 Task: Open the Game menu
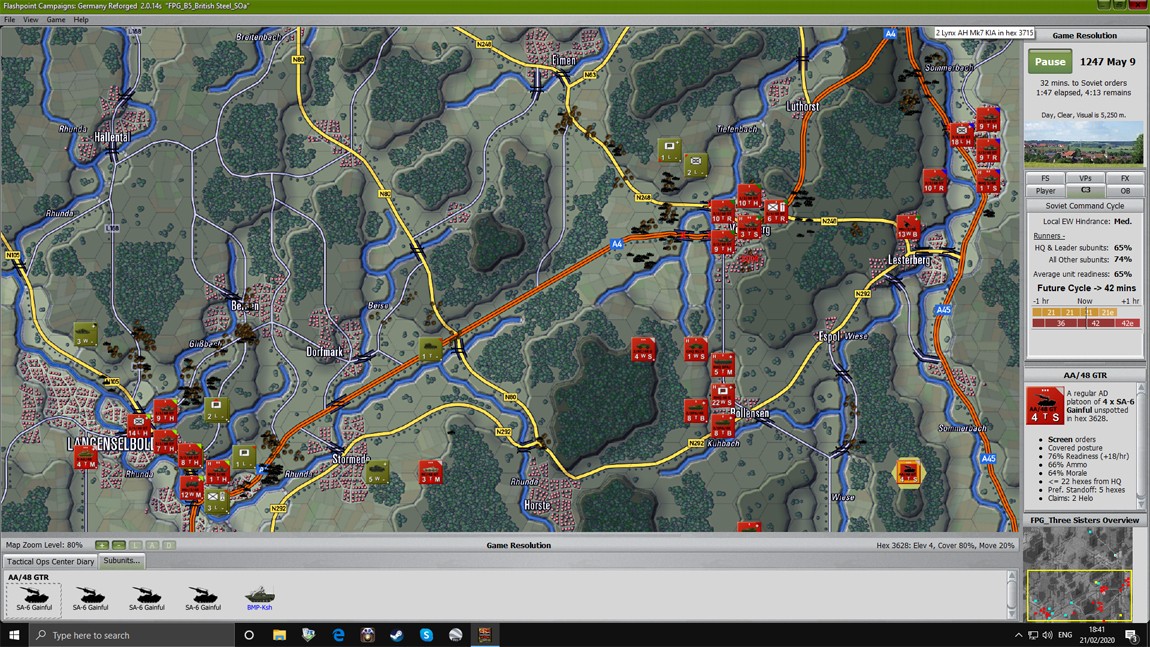tap(56, 20)
